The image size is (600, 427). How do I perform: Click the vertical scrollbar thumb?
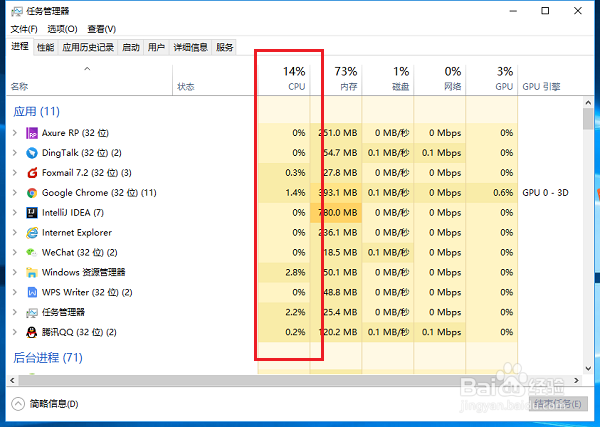588,119
